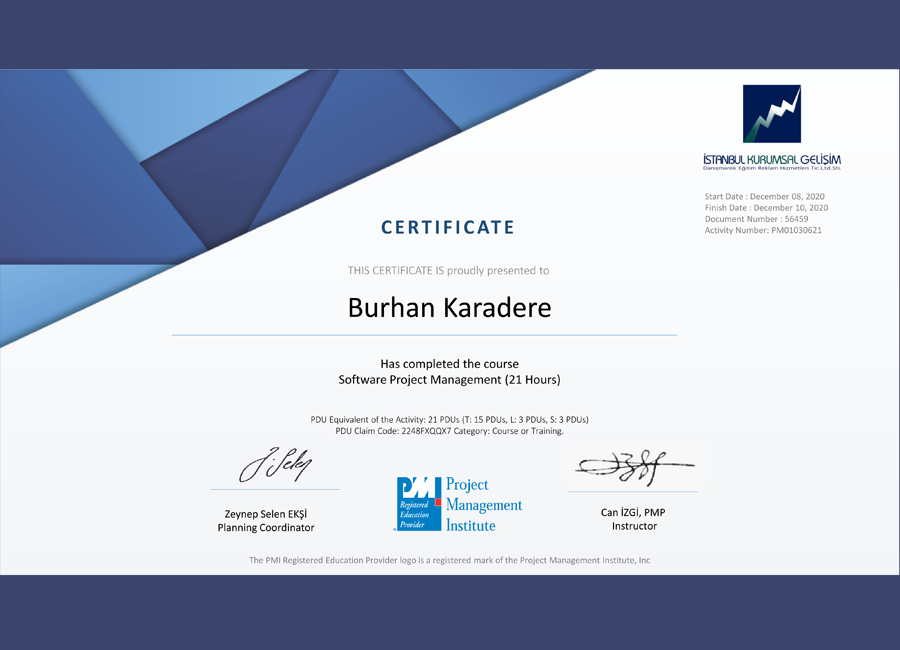Click the PDU Equivalent of the Activity line

(449, 419)
